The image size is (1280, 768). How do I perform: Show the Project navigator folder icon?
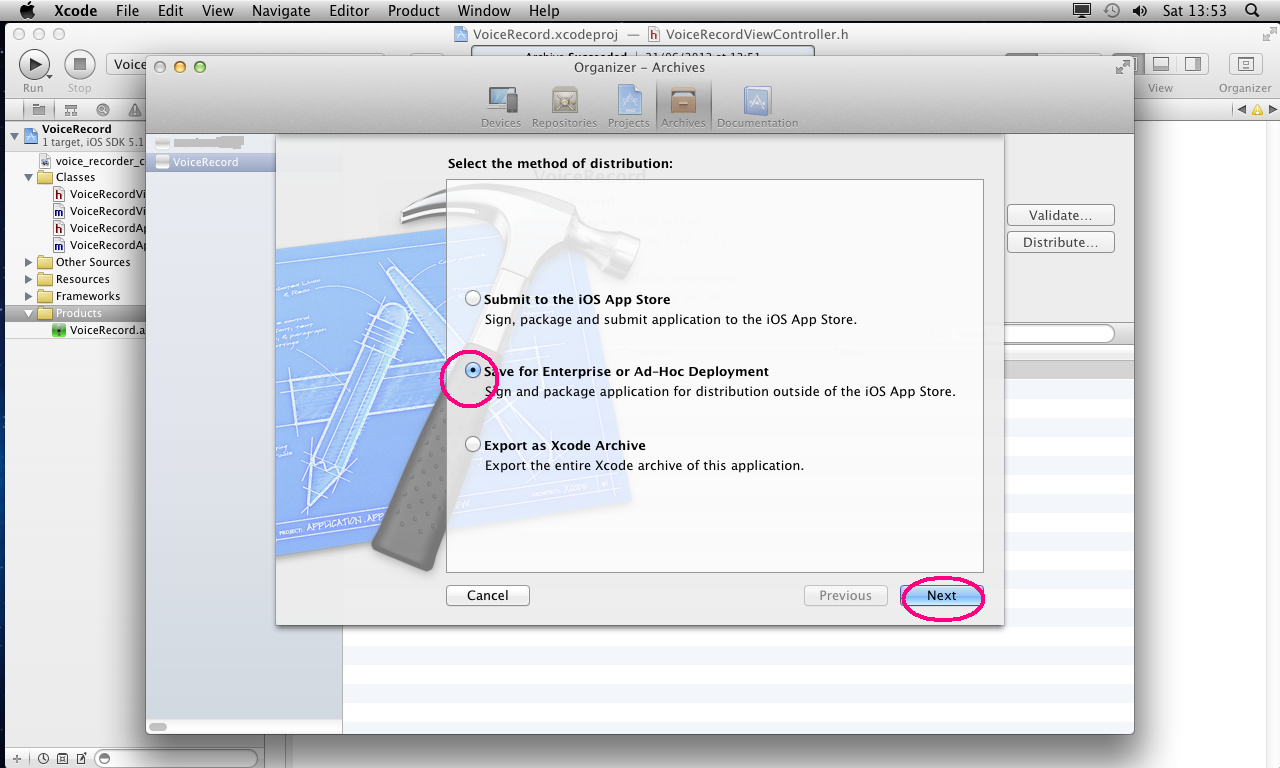click(x=38, y=110)
